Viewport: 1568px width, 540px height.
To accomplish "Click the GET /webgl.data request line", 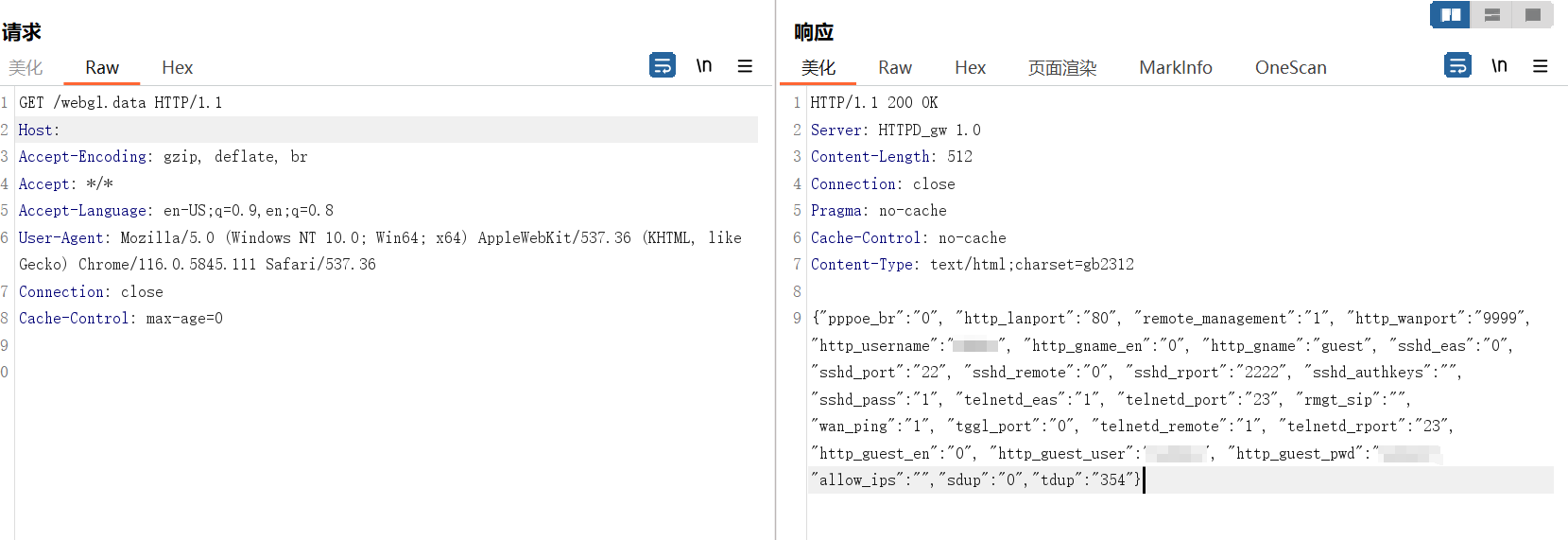I will pyautogui.click(x=120, y=102).
